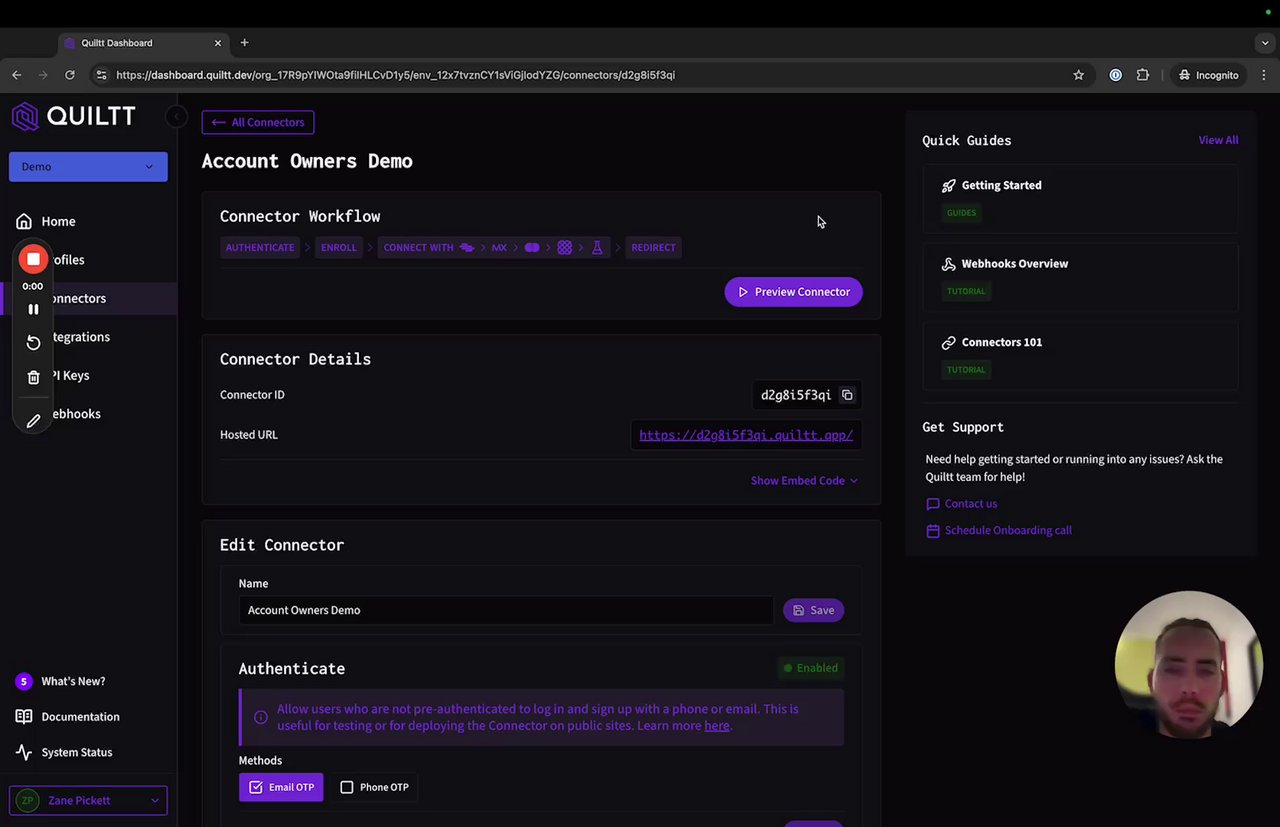The image size is (1280, 827).
Task: Enable the Phone OTP checkbox
Action: (347, 787)
